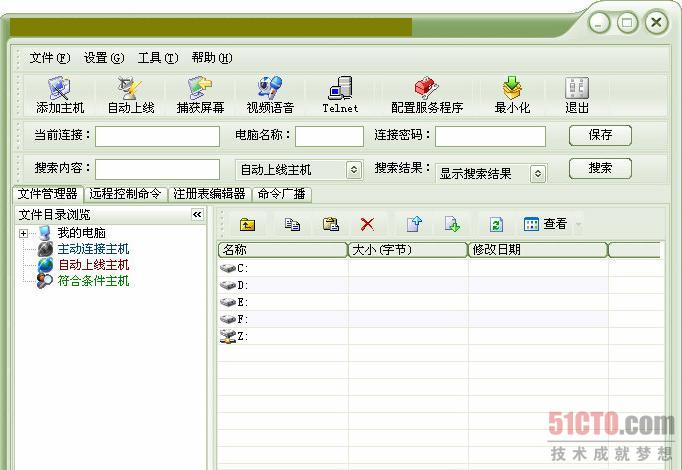The width and height of the screenshot is (682, 470).
Task: Focus the 连接密码 input field
Action: (x=490, y=137)
